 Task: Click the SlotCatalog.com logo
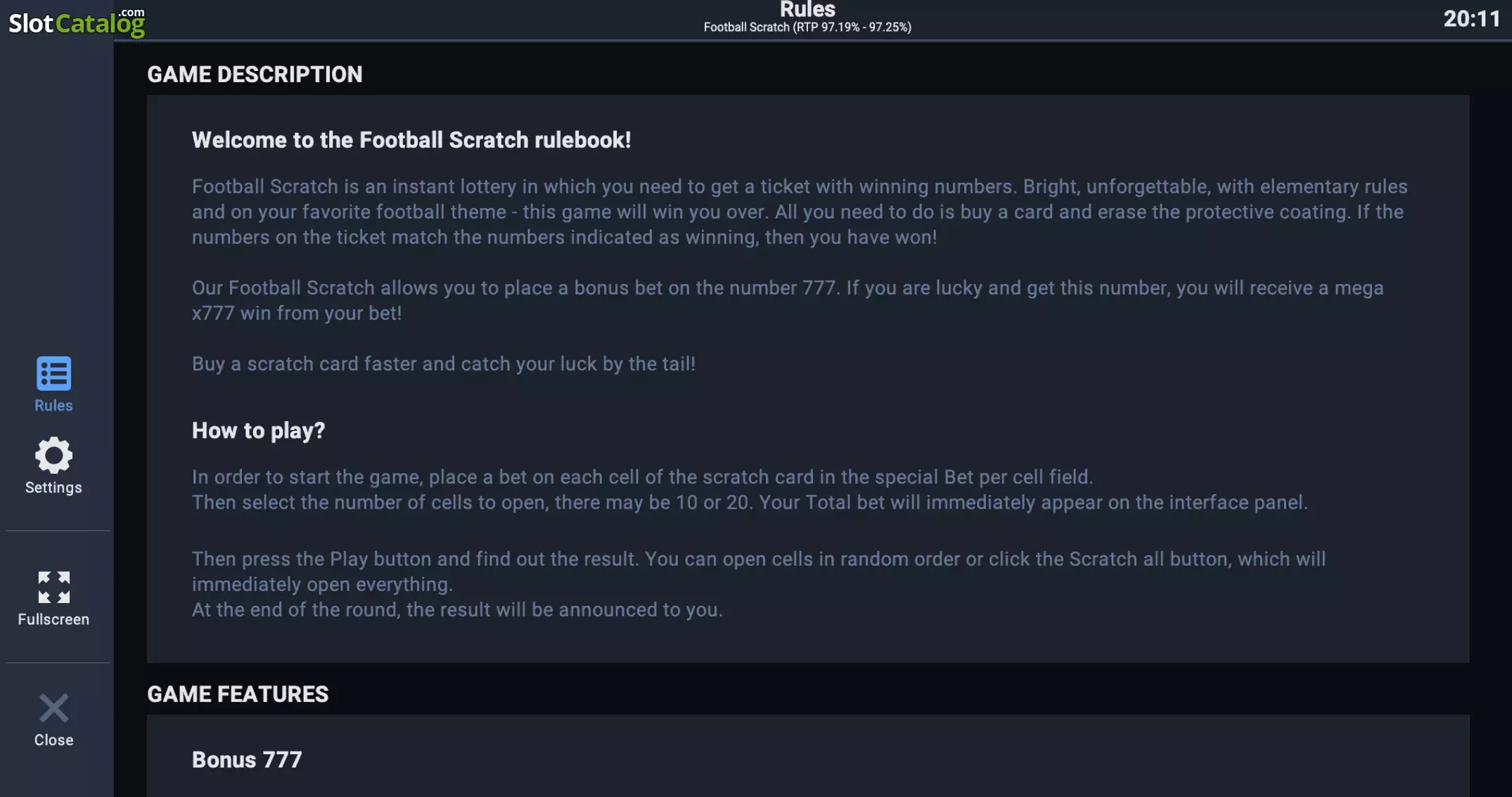click(77, 22)
